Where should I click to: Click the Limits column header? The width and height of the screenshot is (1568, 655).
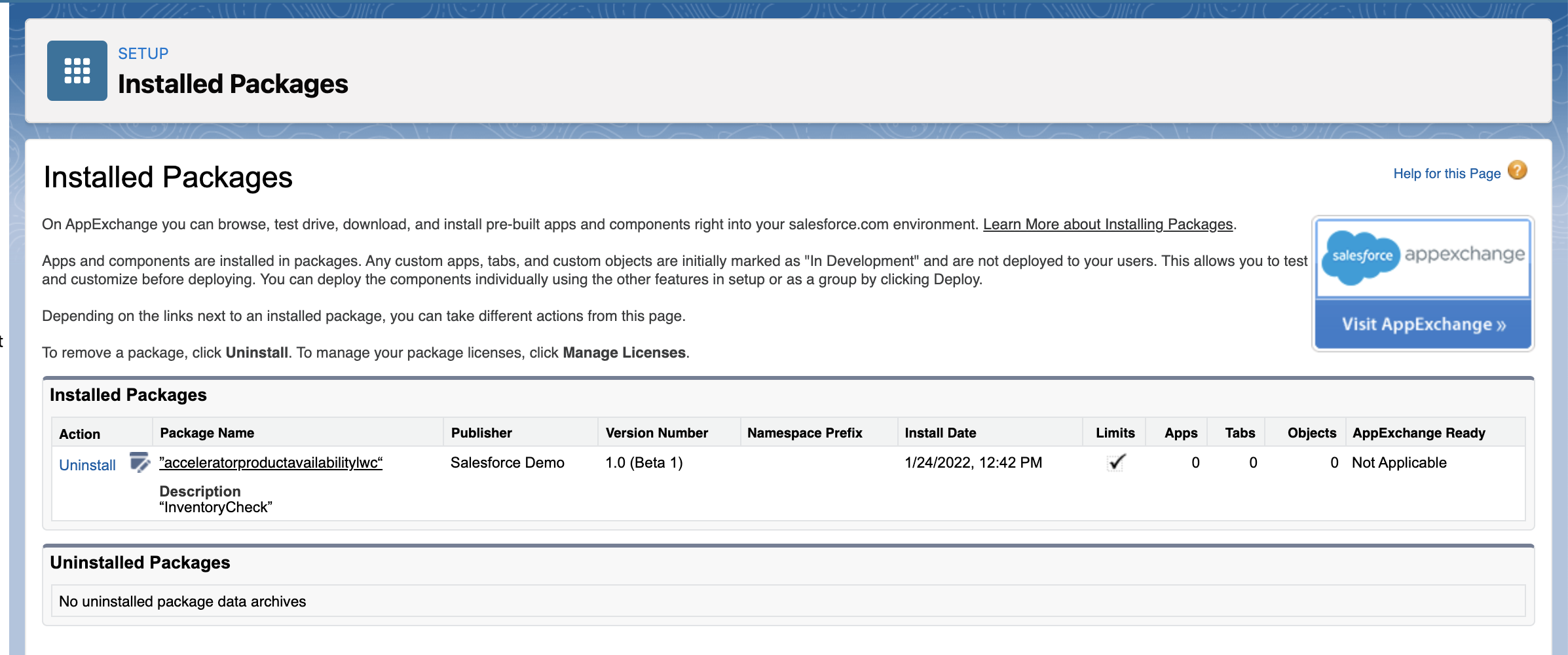click(1115, 433)
